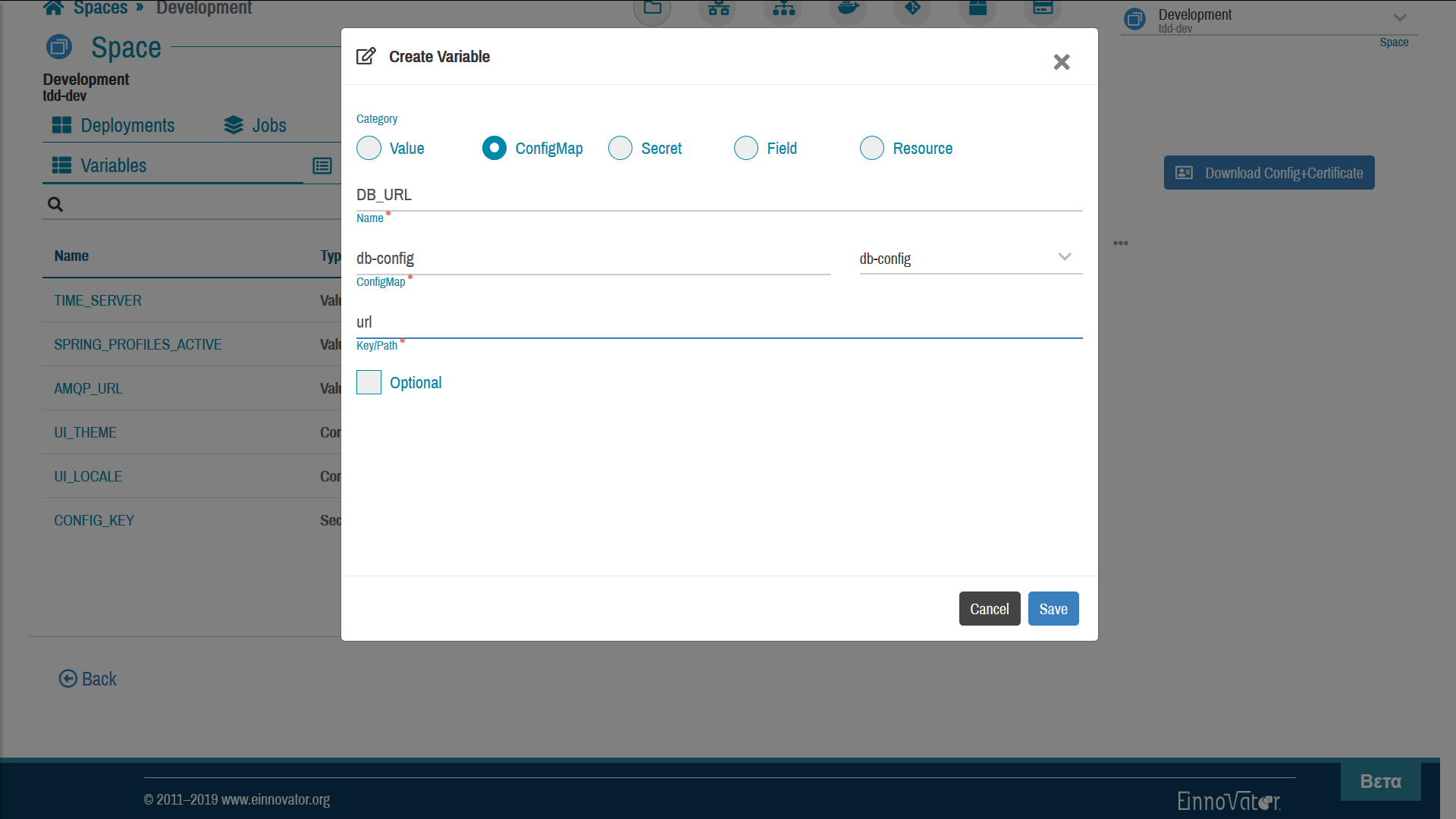Click the Variables tab
The width and height of the screenshot is (1456, 819).
point(113,165)
